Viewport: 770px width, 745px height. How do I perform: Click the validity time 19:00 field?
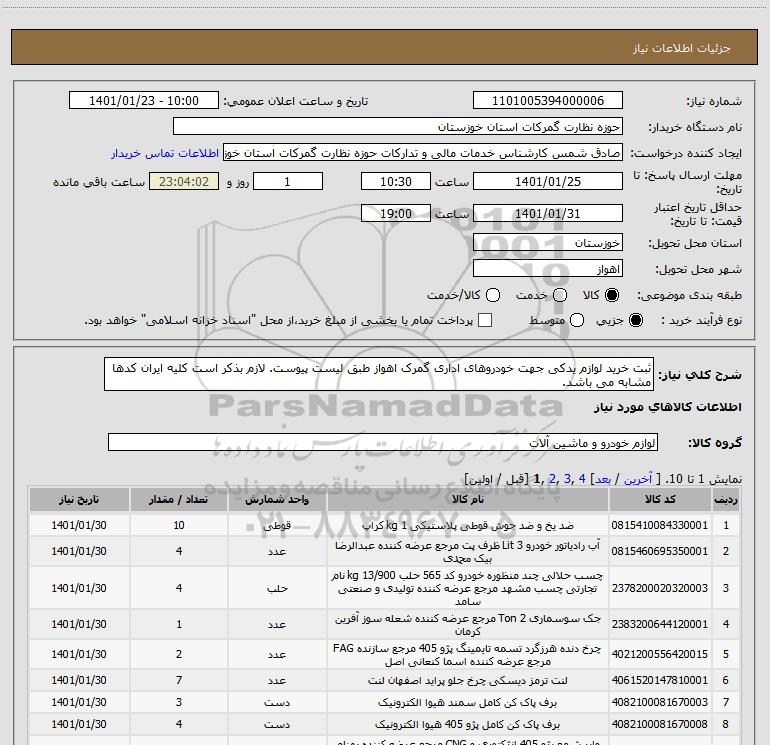coord(396,213)
